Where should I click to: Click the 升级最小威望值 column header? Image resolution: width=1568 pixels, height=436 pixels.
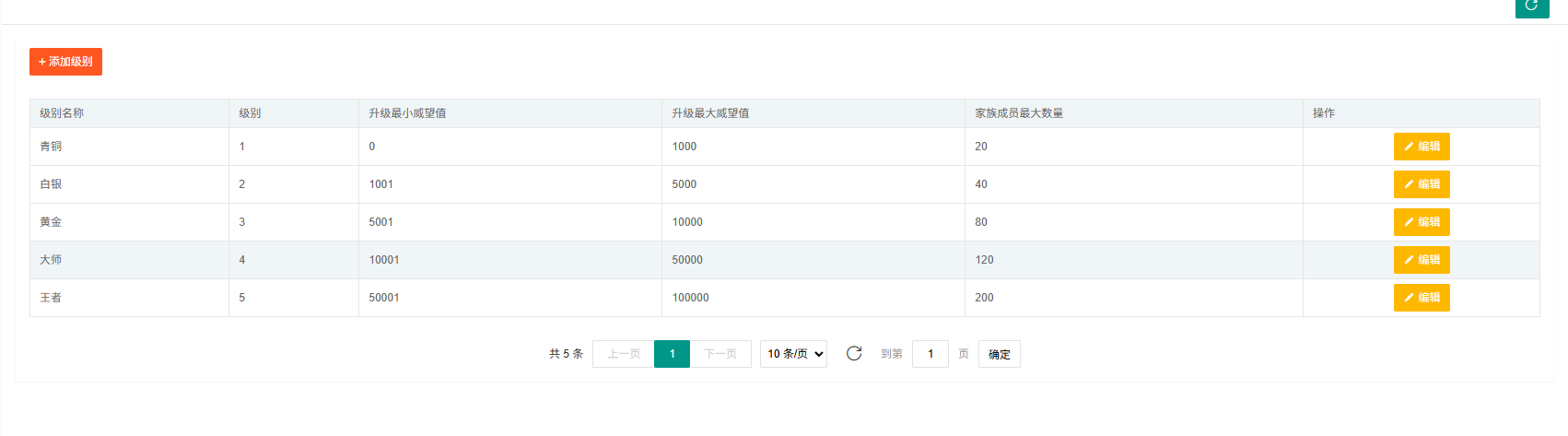click(407, 113)
